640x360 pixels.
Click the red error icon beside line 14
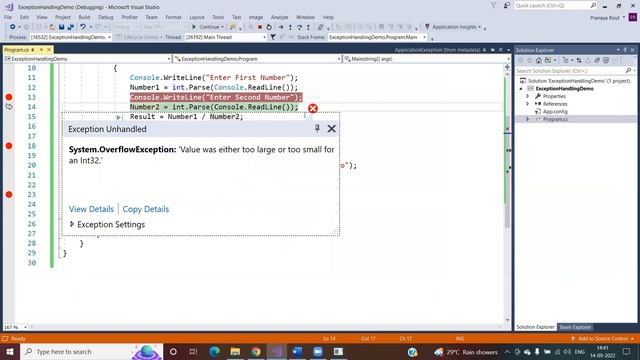[313, 108]
